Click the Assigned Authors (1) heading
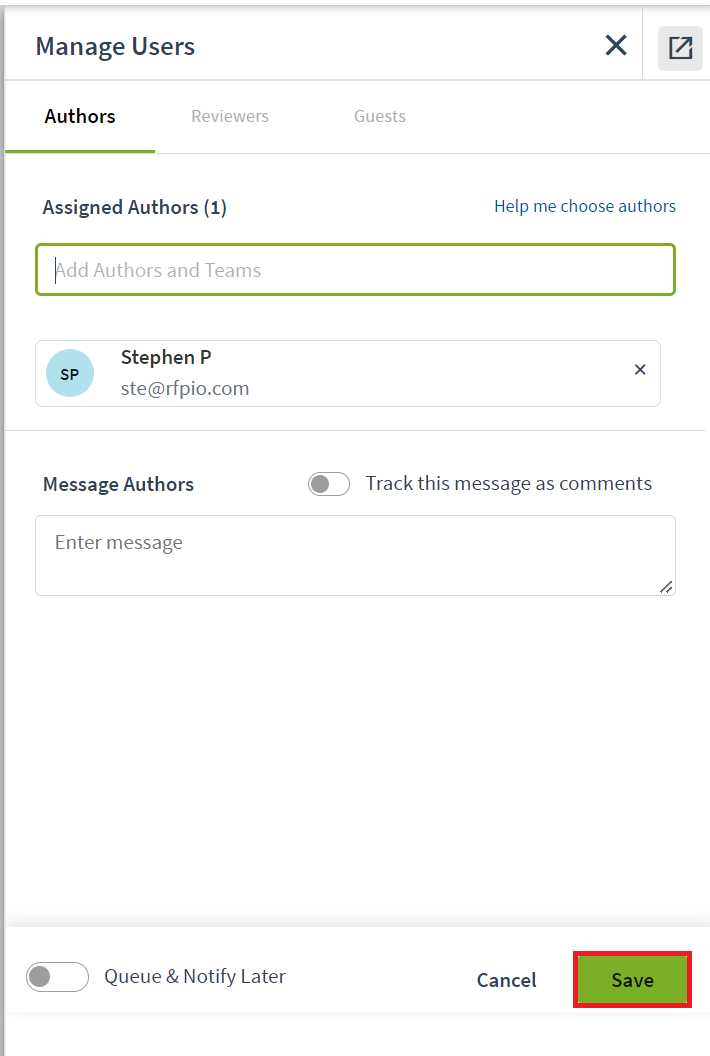The width and height of the screenshot is (710, 1056). (134, 207)
